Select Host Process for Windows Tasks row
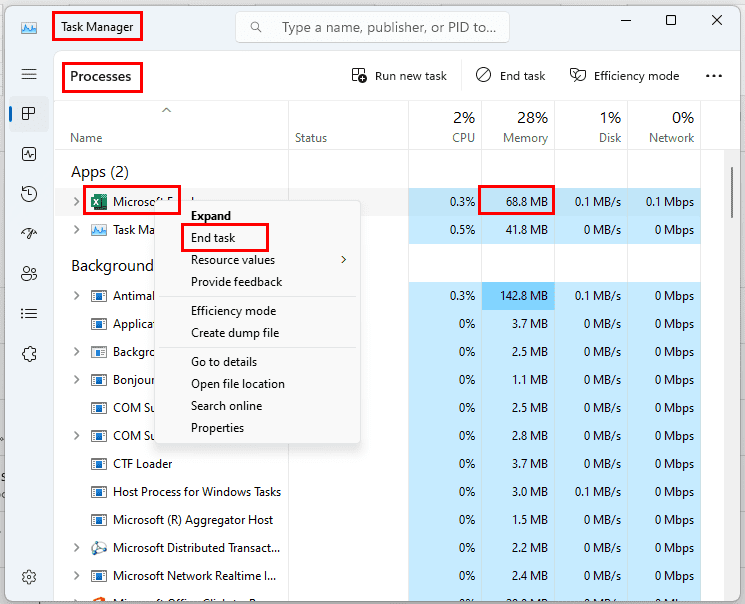Viewport: 745px width, 604px height. [377, 492]
